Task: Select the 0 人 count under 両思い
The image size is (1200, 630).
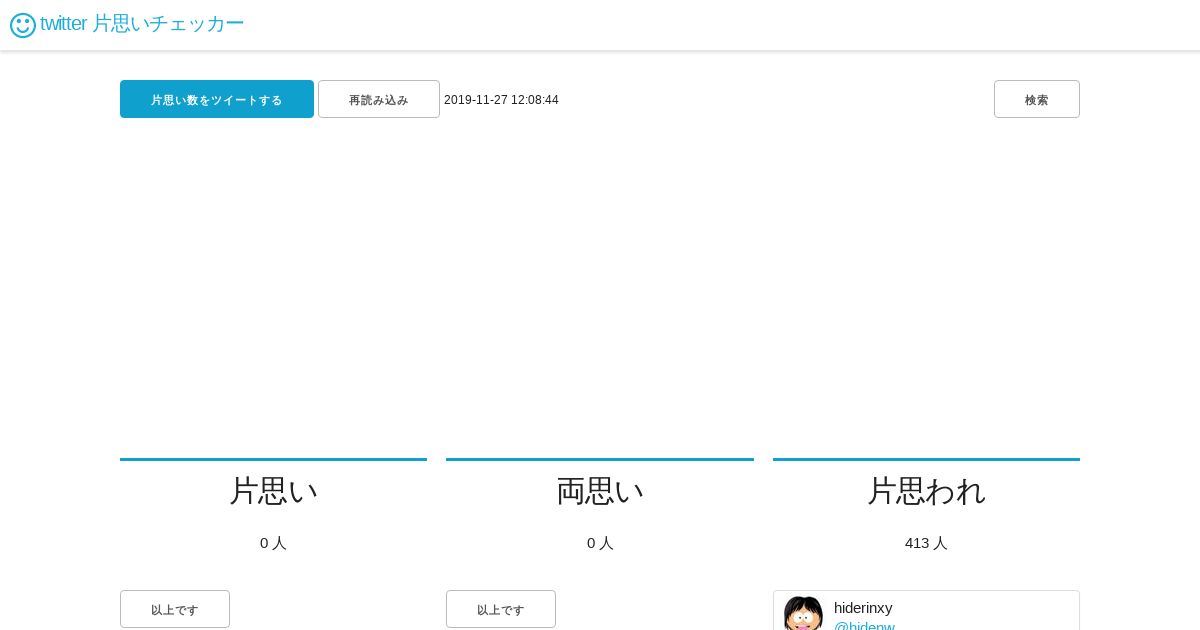Action: coord(600,543)
